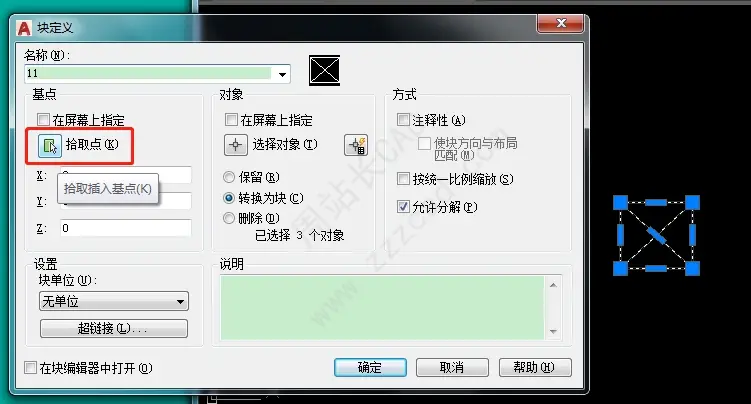Image resolution: width=751 pixels, height=404 pixels.
Task: Select the 保留 (R) radio option
Action: (229, 177)
